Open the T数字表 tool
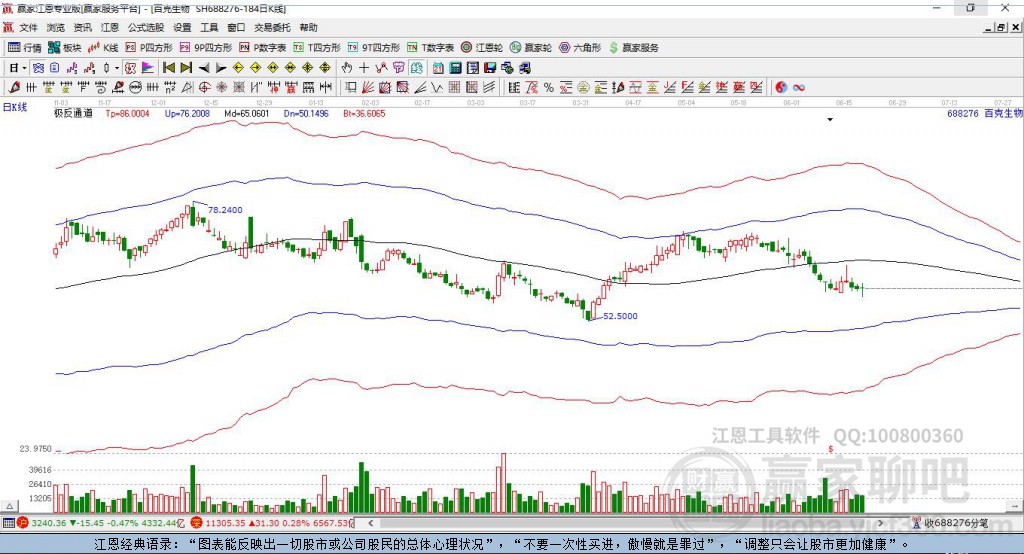1024x554 pixels. (430, 48)
